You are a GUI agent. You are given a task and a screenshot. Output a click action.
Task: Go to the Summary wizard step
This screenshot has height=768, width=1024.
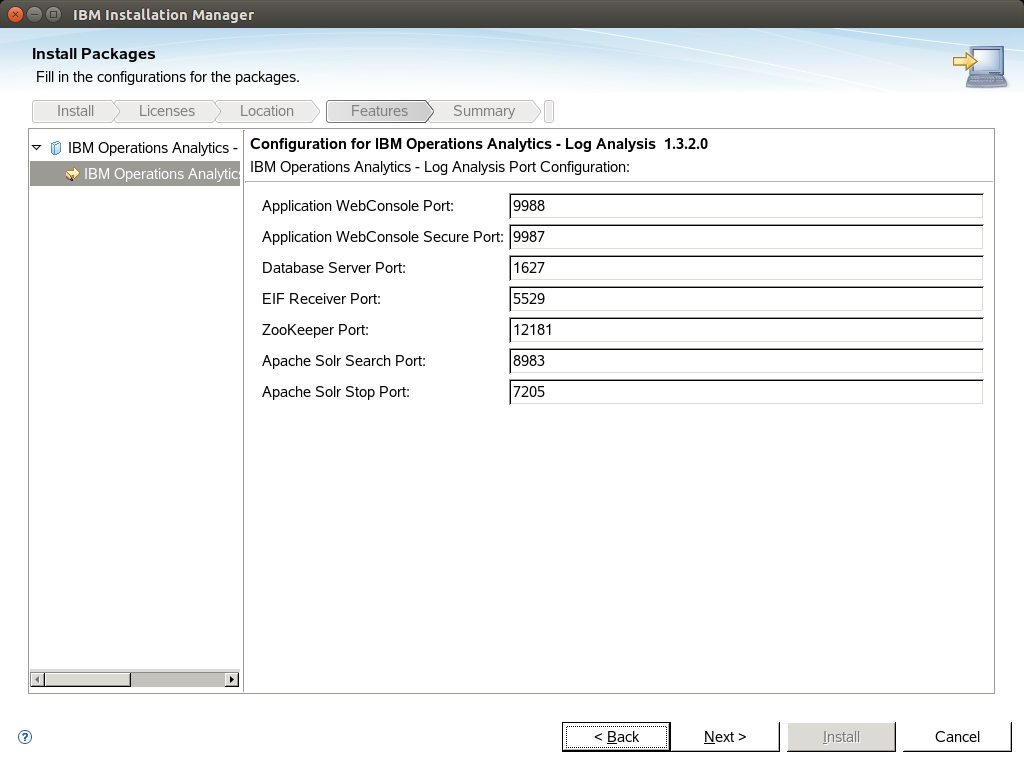[x=484, y=111]
